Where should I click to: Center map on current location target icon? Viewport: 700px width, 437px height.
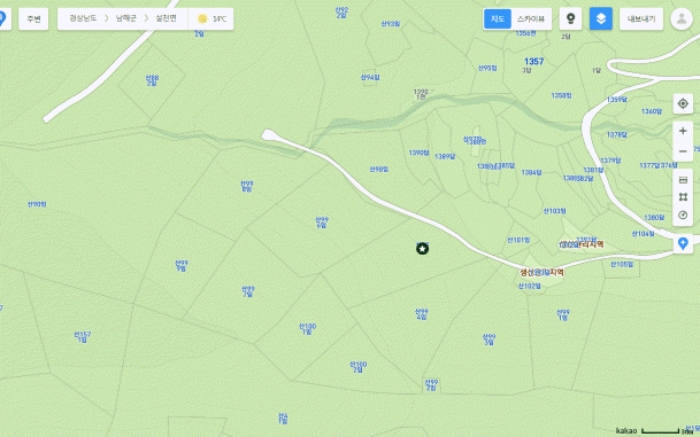point(683,104)
